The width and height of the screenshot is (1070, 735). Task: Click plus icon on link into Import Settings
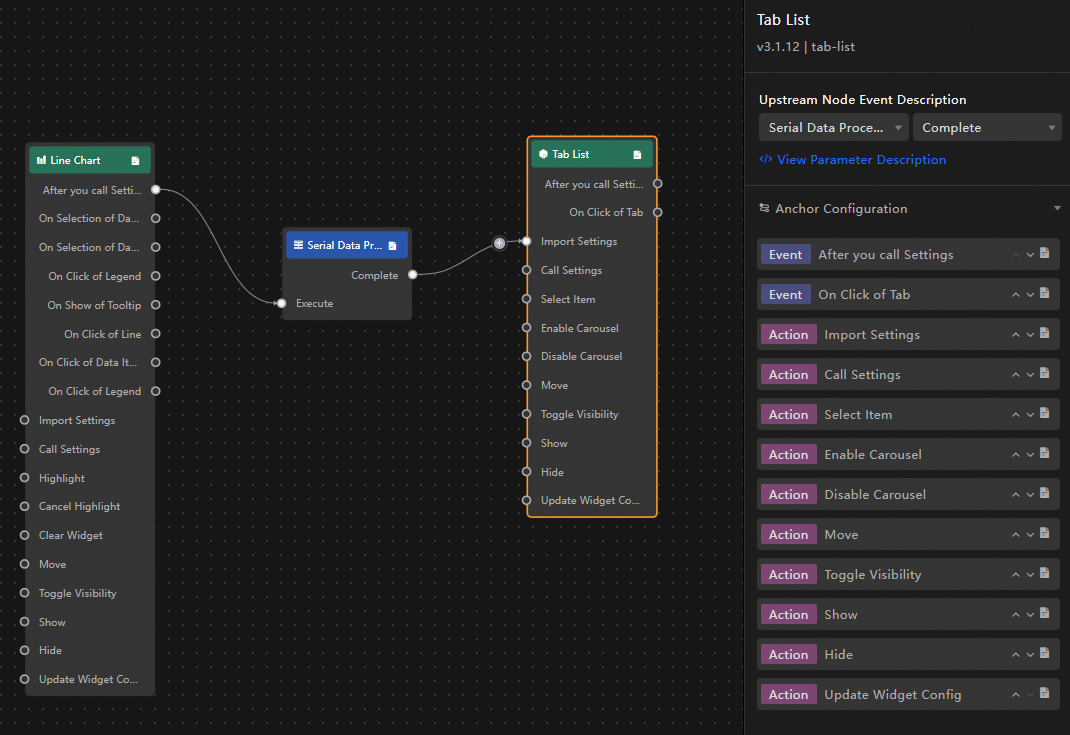500,243
